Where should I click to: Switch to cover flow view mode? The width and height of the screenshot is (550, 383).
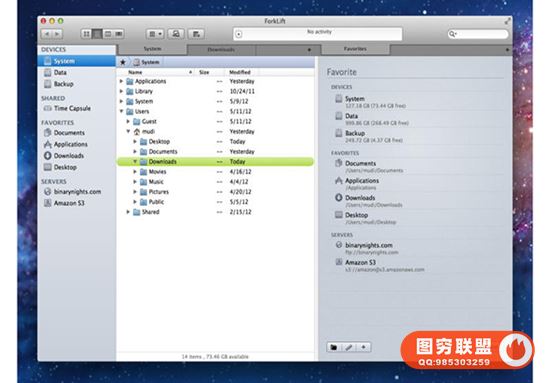pyautogui.click(x=119, y=34)
